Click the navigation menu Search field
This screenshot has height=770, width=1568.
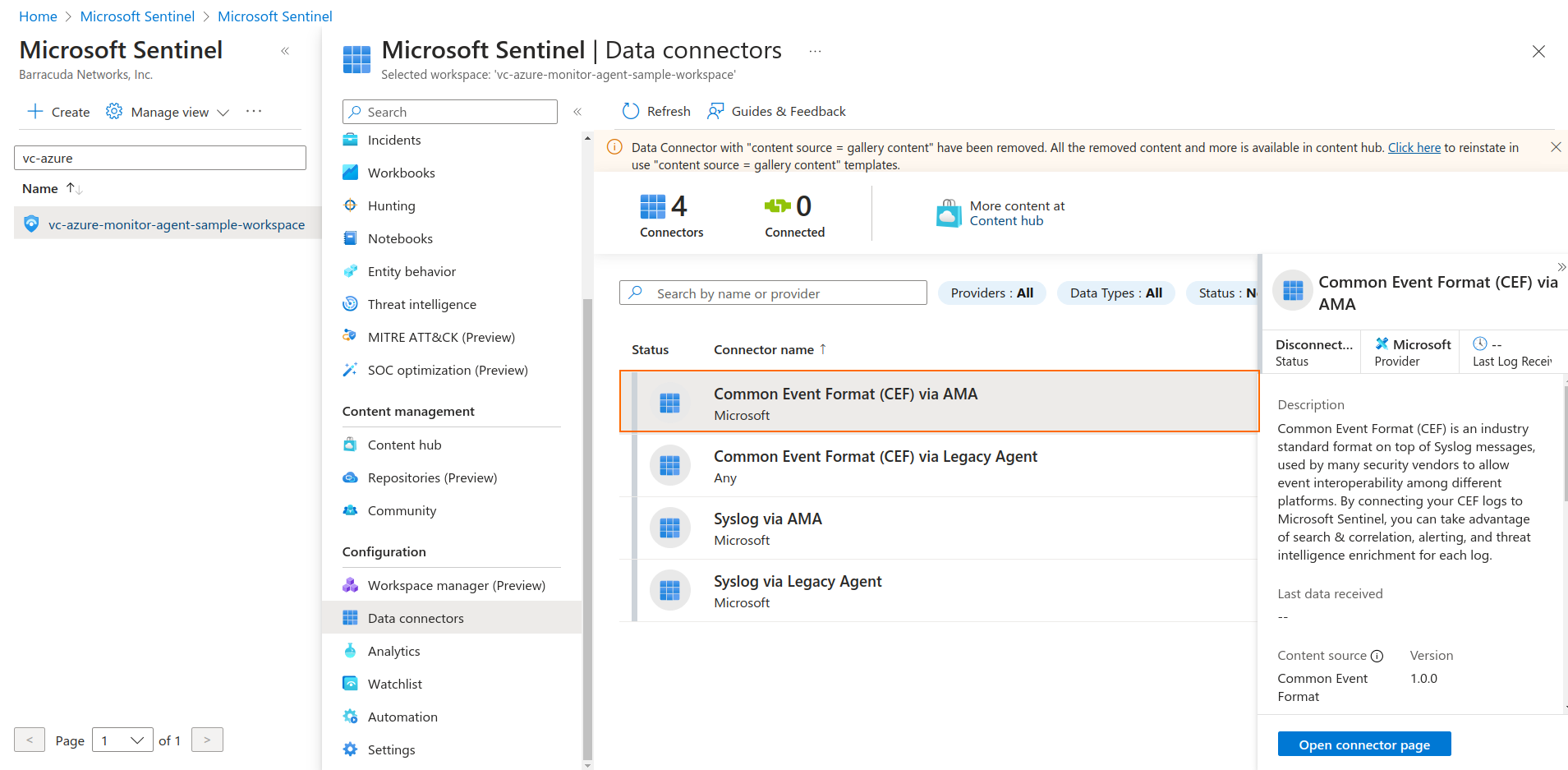coord(450,112)
